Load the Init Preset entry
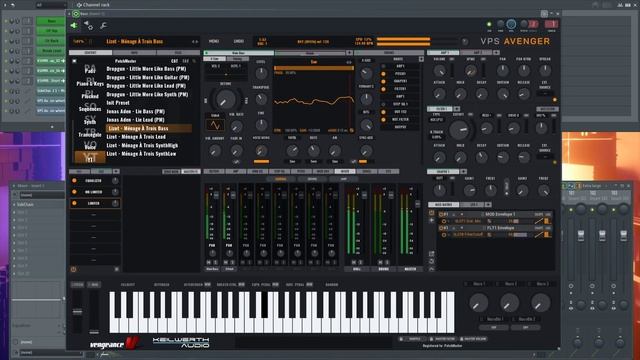 coord(118,103)
